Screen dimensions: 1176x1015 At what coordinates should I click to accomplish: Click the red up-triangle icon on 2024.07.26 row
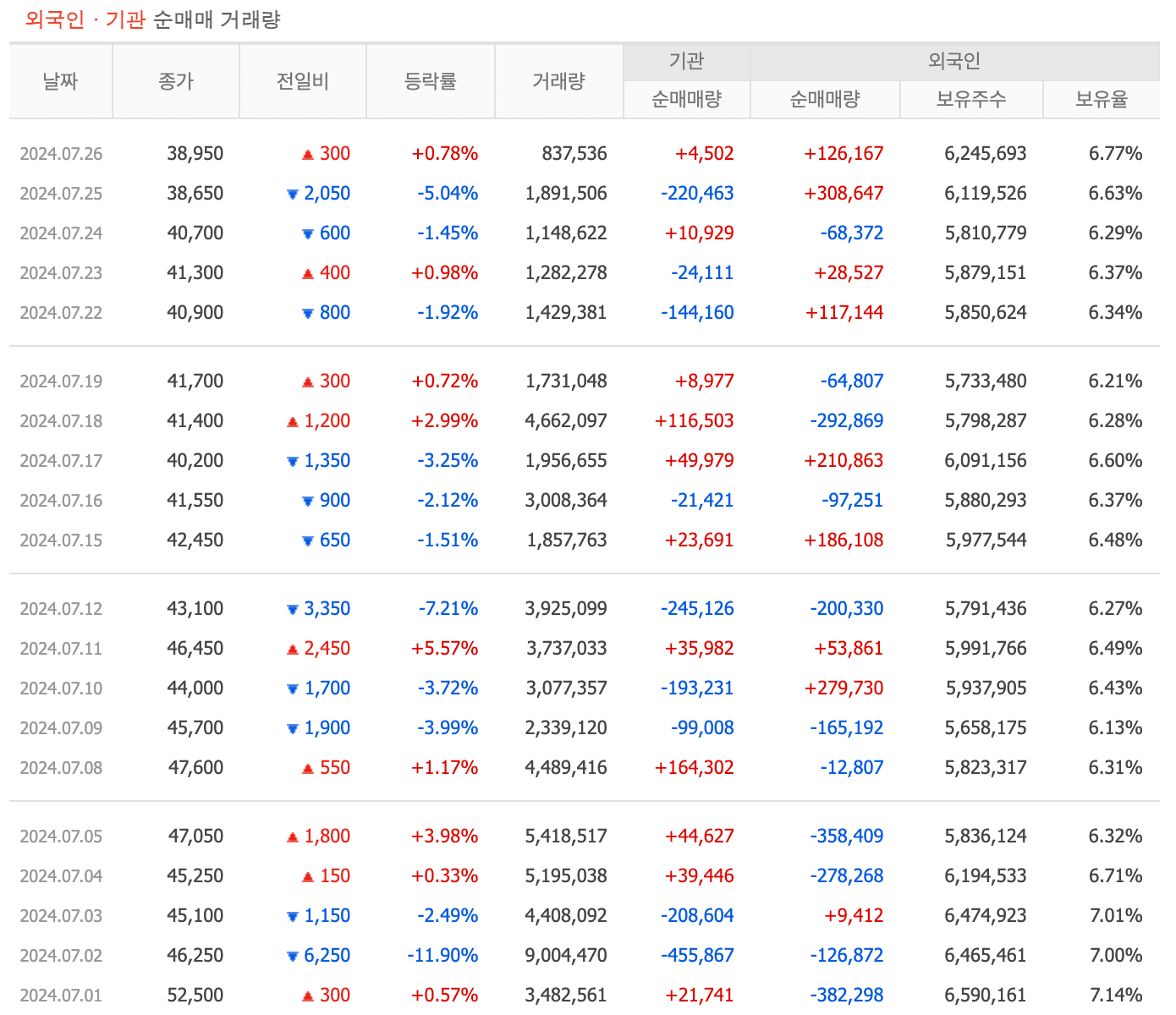(x=306, y=153)
